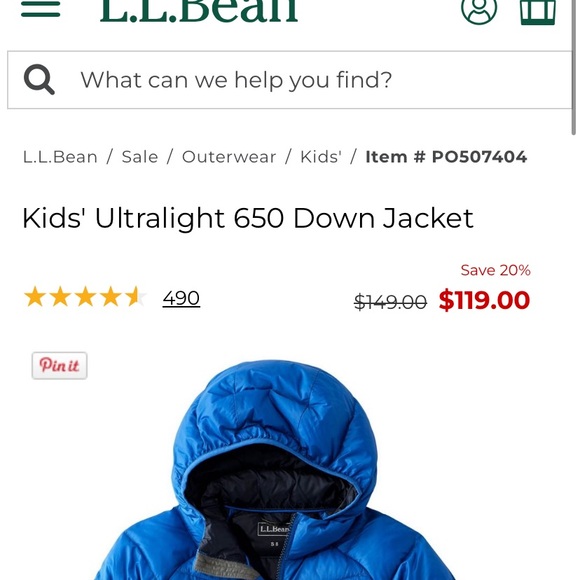Open the L.L.Bean breadcrumb link
Image resolution: width=580 pixels, height=580 pixels.
[x=60, y=157]
